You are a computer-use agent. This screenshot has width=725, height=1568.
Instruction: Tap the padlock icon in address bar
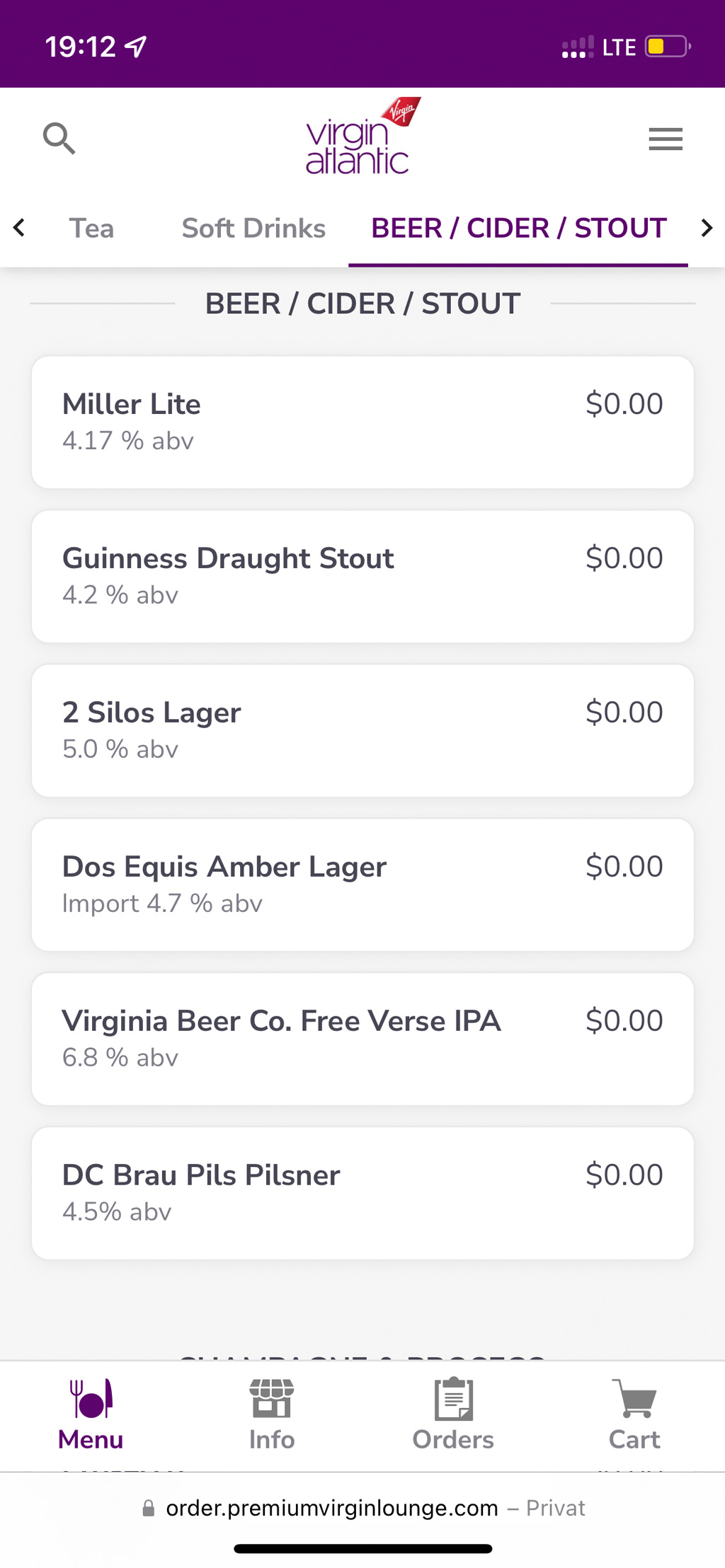point(149,1509)
